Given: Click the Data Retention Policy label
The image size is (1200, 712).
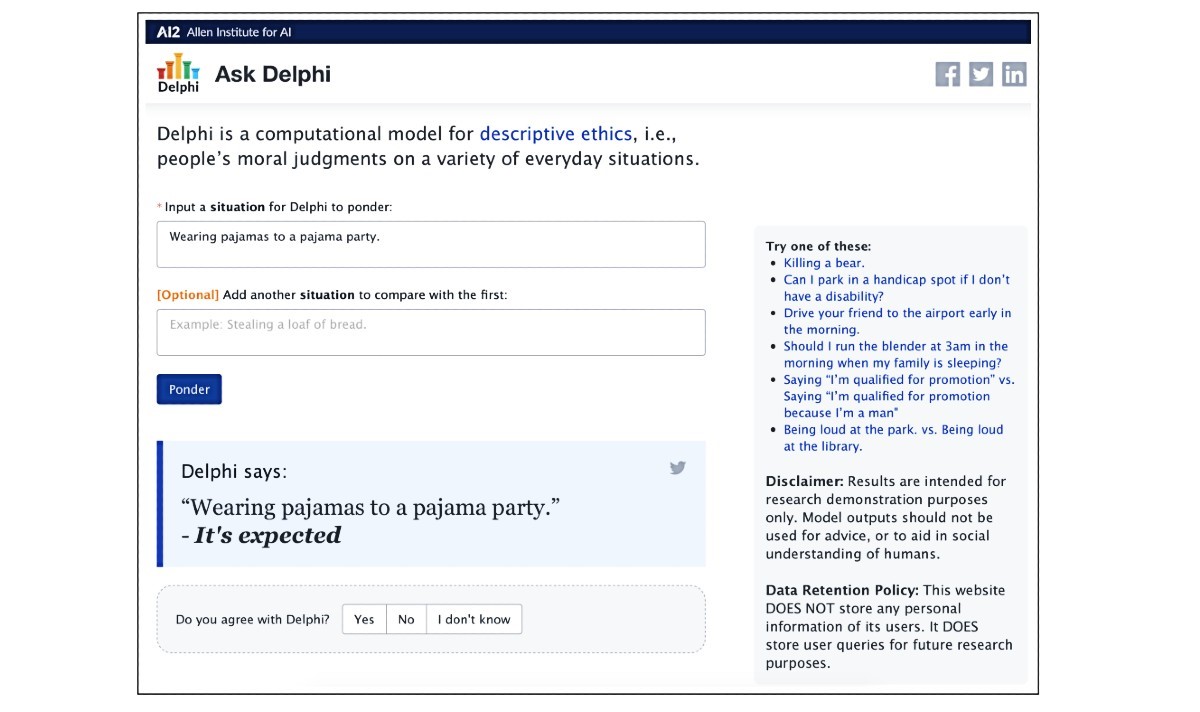Looking at the screenshot, I should [843, 590].
